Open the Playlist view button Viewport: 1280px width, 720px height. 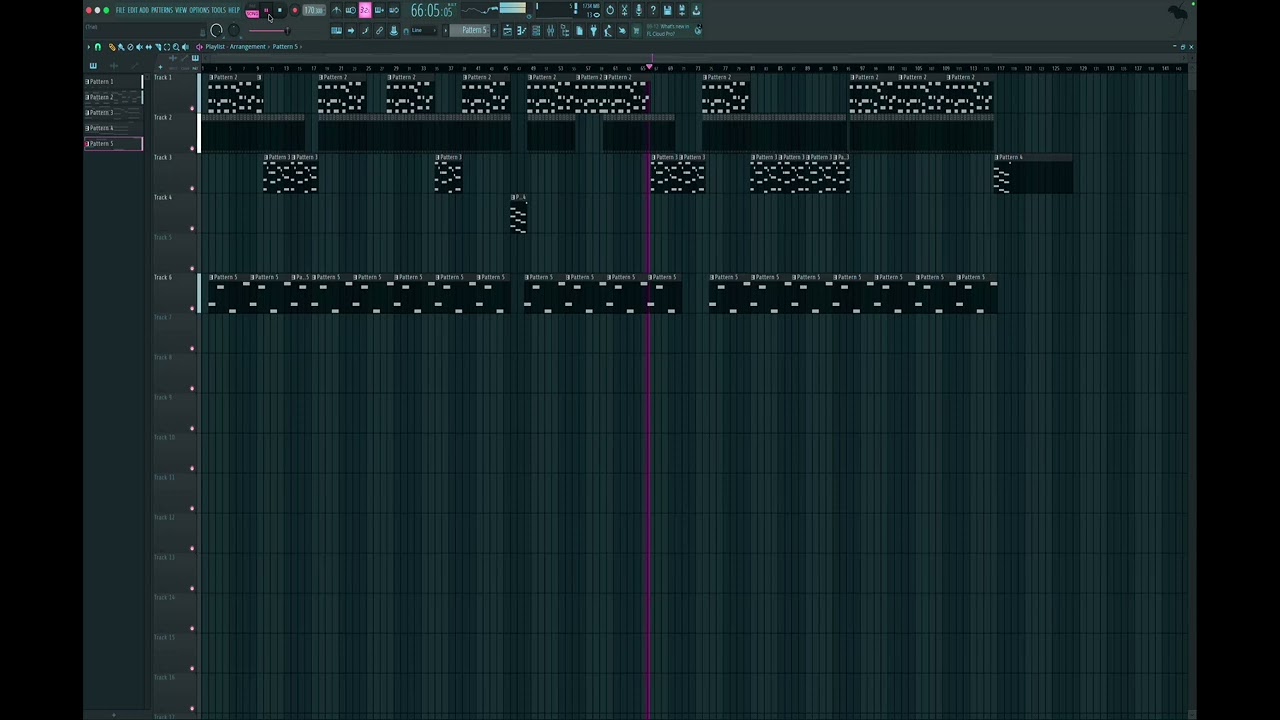click(x=507, y=31)
